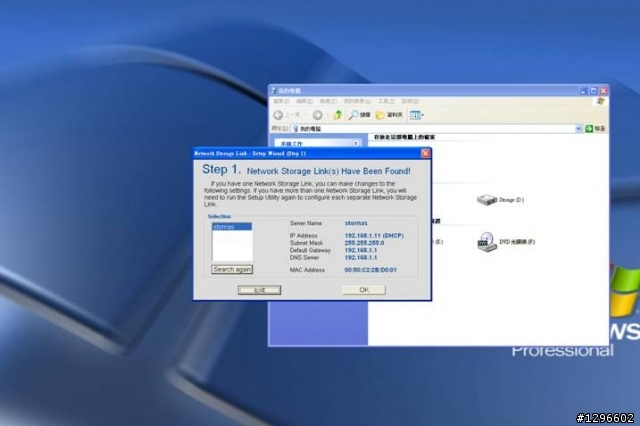640x426 pixels.
Task: Open the Tools menu in My Computer
Action: coord(386,101)
